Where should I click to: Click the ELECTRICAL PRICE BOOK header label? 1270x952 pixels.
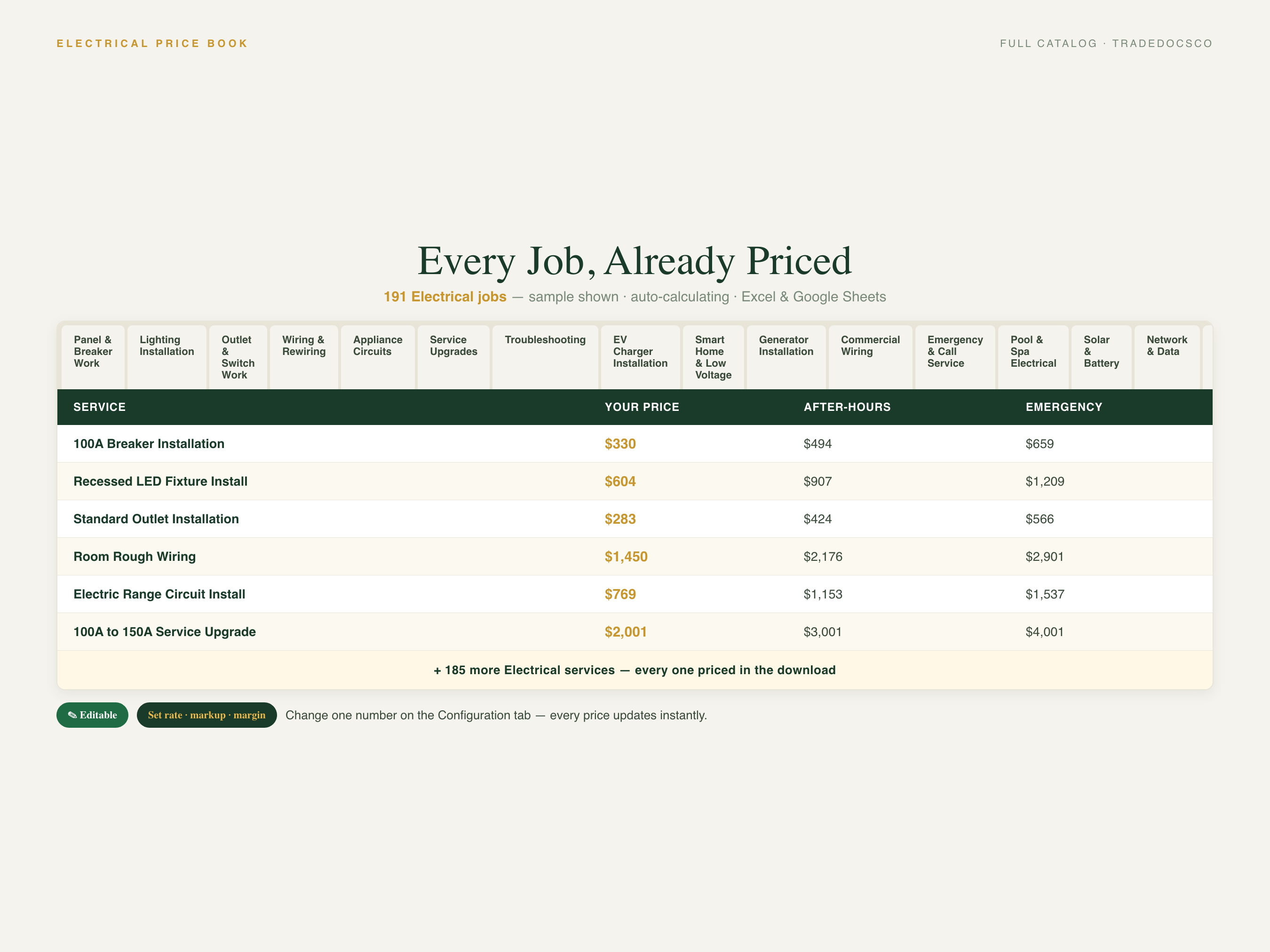(152, 44)
